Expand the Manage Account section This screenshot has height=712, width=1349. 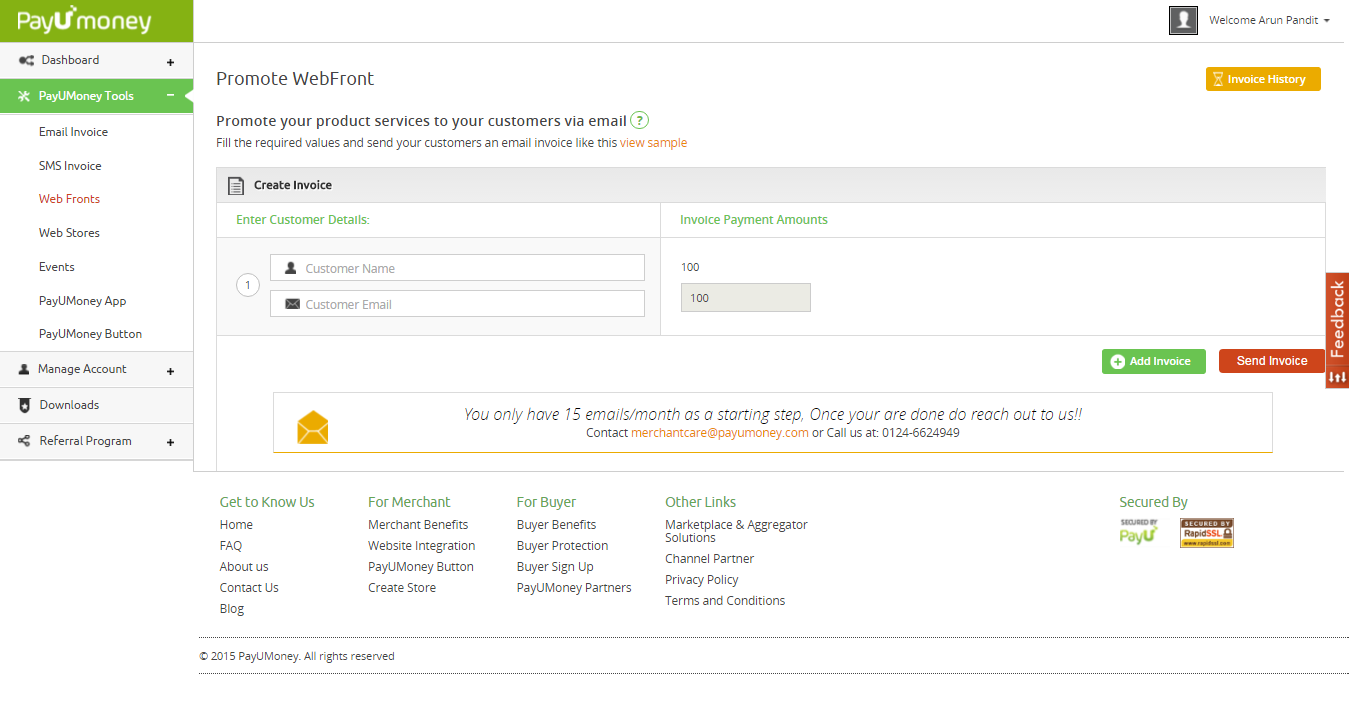click(170, 371)
